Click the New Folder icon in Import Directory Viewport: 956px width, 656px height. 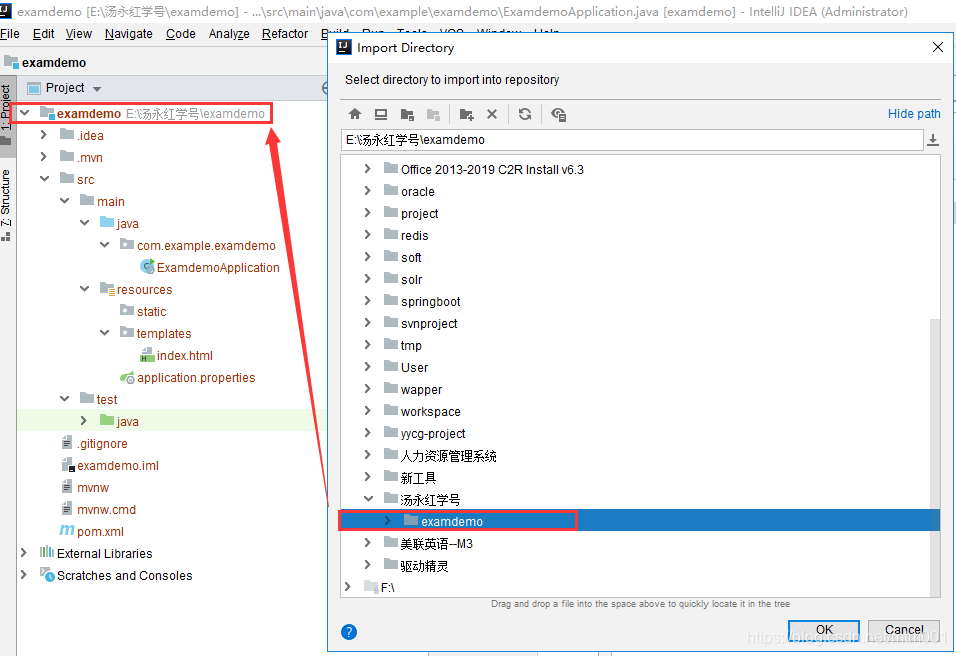[466, 114]
